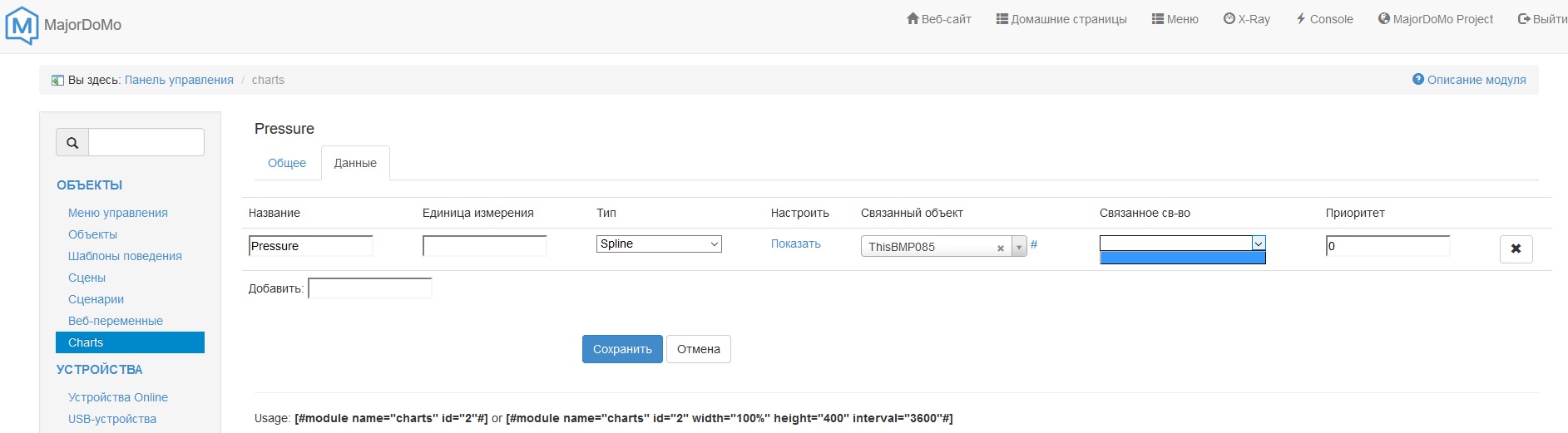Open the Console from top bar
Screen dimensions: 1568x433
click(1324, 19)
